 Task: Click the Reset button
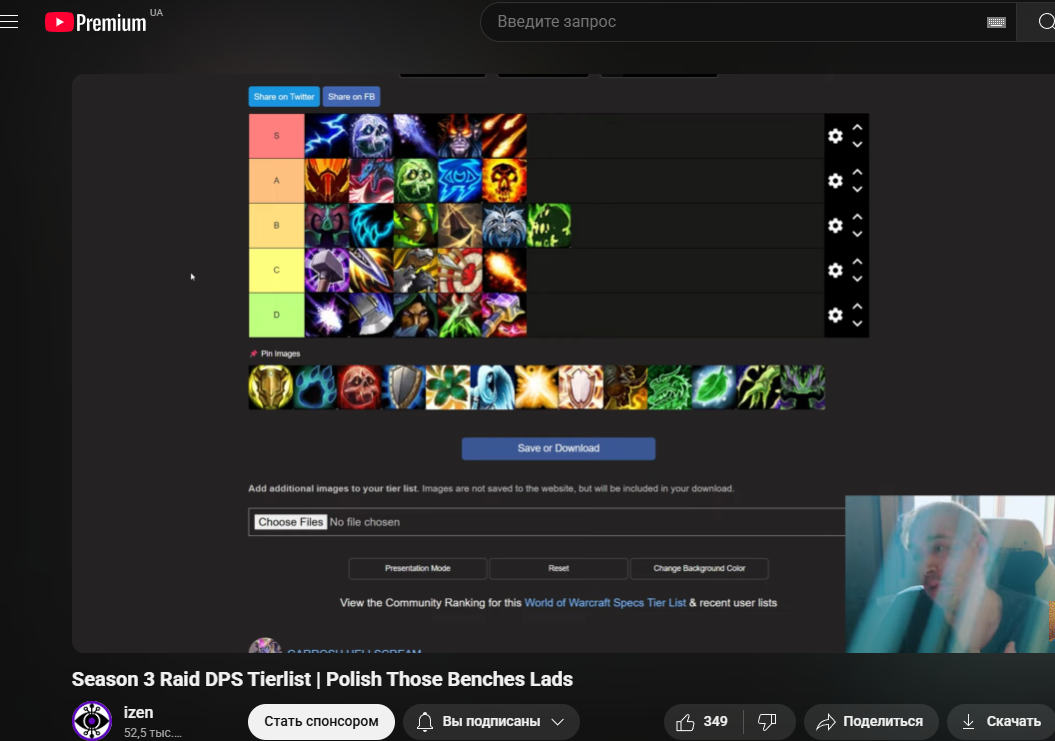pos(558,568)
